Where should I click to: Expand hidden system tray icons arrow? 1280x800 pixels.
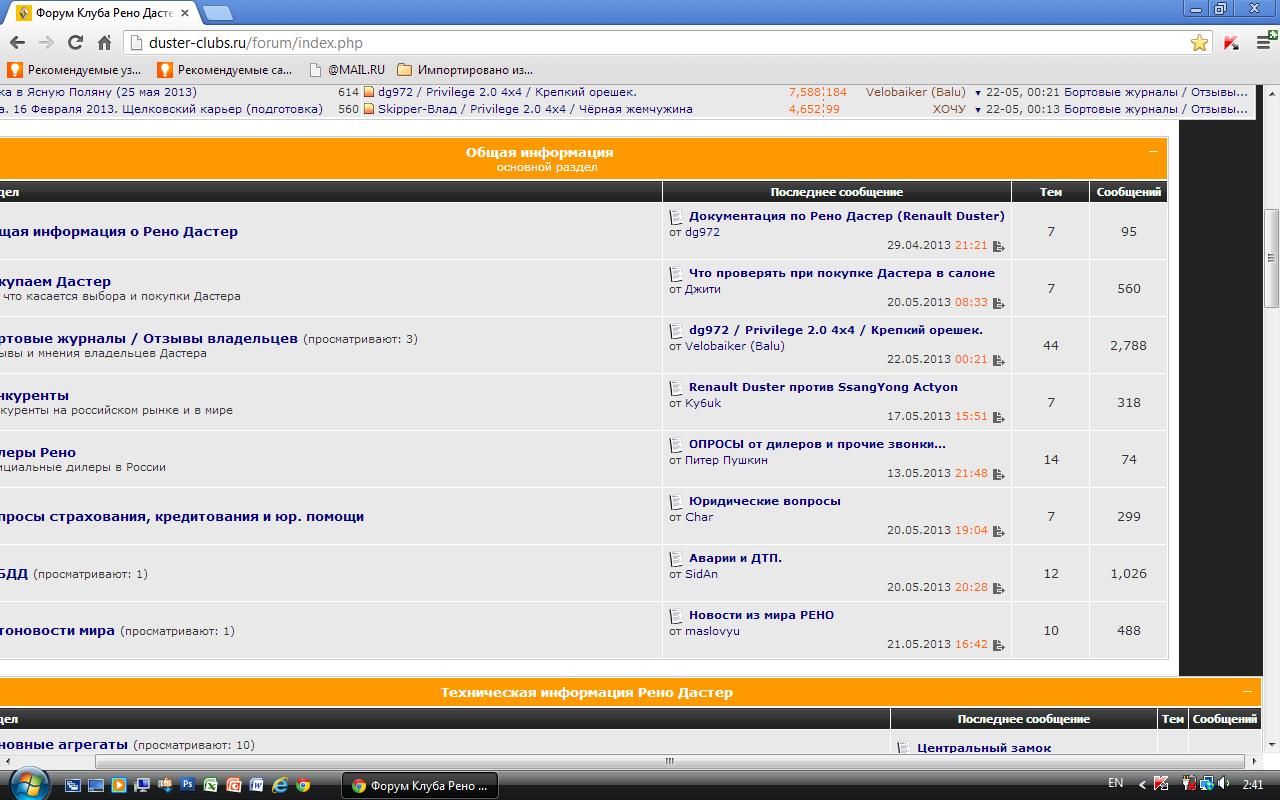[1140, 784]
